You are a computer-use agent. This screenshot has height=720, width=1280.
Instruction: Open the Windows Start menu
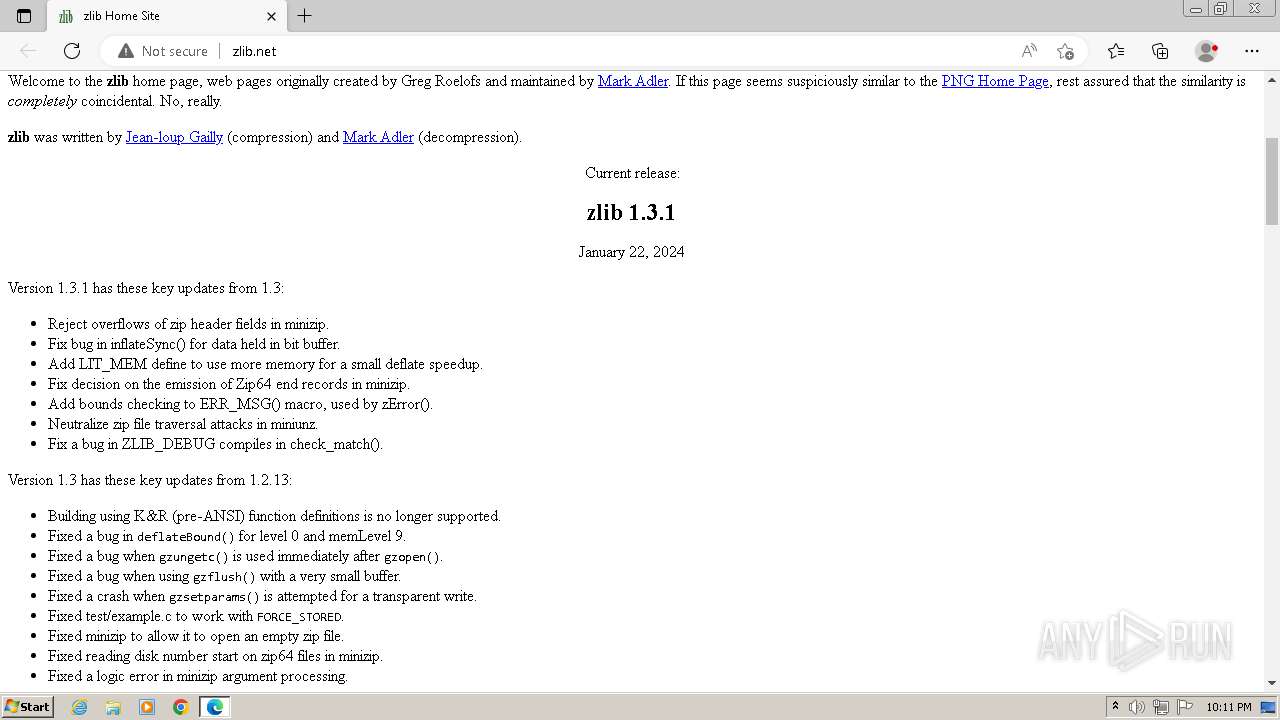[28, 706]
